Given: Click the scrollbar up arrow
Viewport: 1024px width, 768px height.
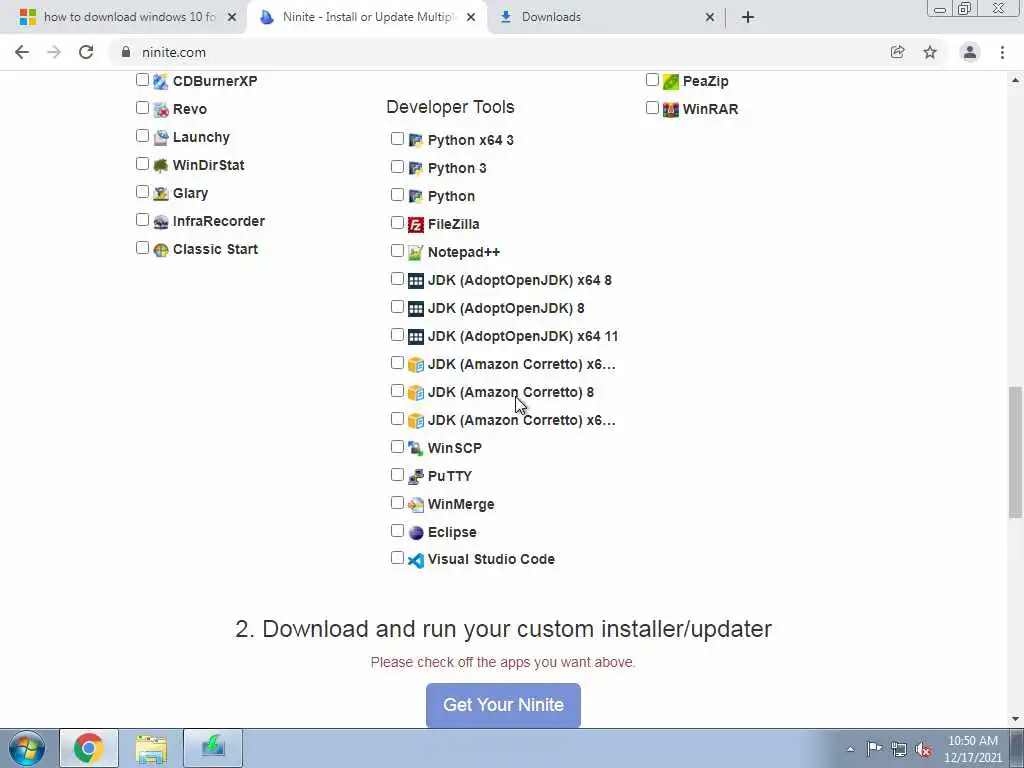Looking at the screenshot, I should pyautogui.click(x=1015, y=80).
